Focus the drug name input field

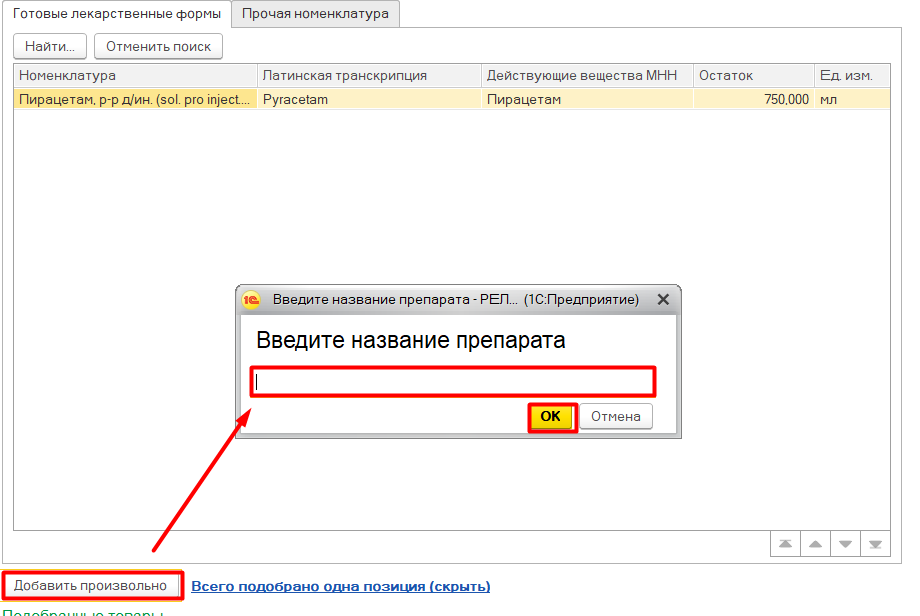[452, 381]
